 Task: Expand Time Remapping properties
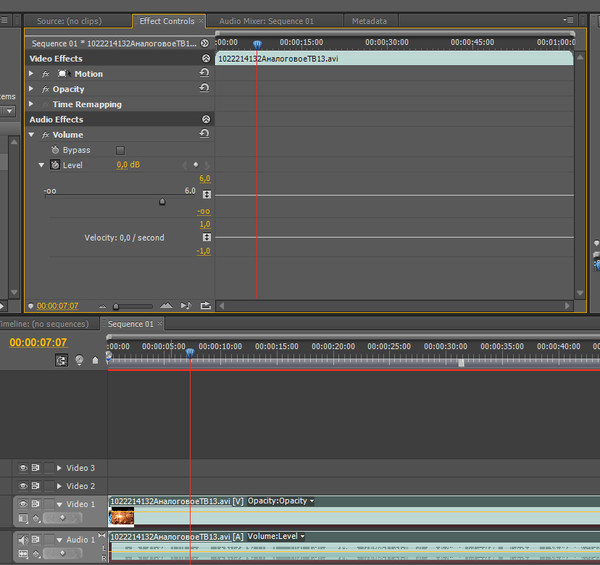pyautogui.click(x=31, y=104)
